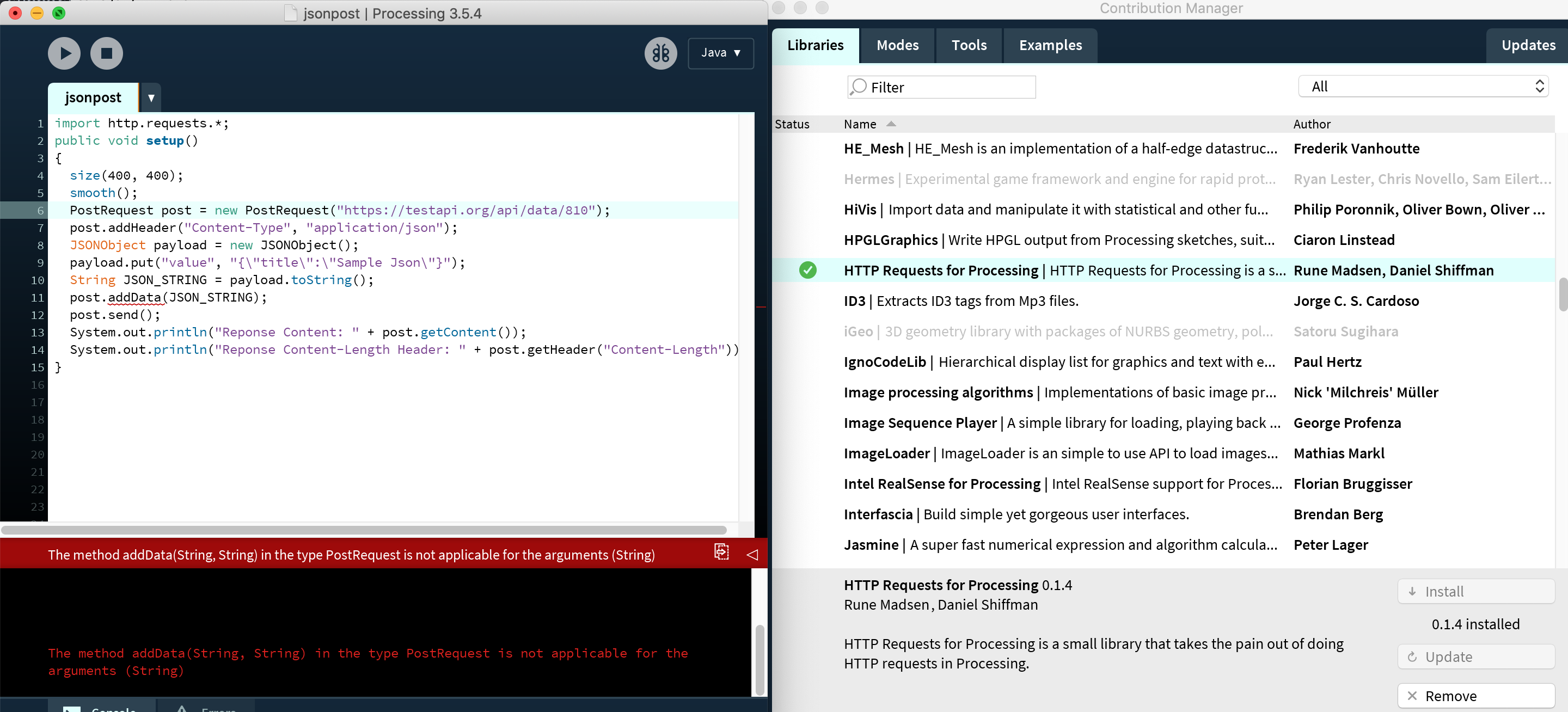This screenshot has width=1568, height=712.
Task: Run the sketch with the play button
Action: (x=64, y=53)
